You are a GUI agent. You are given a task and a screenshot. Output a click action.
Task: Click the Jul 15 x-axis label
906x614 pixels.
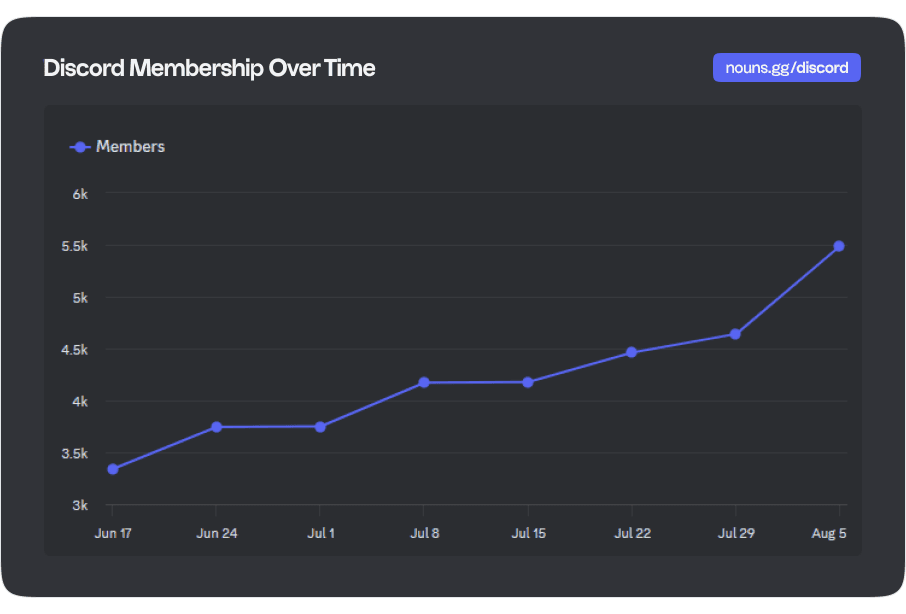[528, 533]
